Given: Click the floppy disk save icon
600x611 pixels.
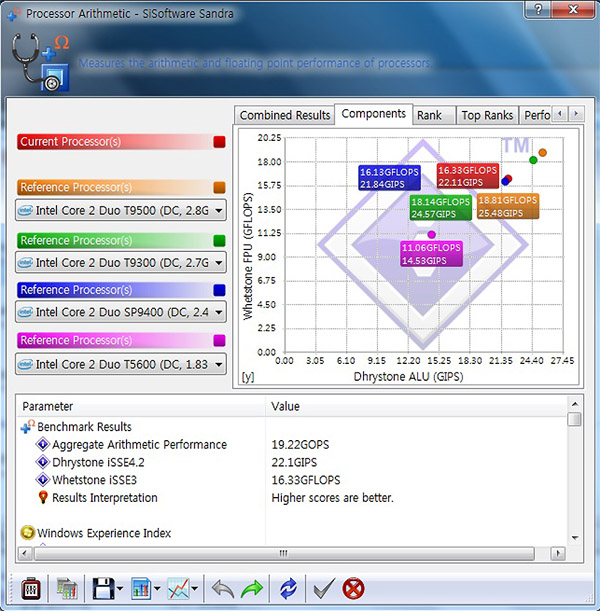Looking at the screenshot, I should tap(103, 589).
